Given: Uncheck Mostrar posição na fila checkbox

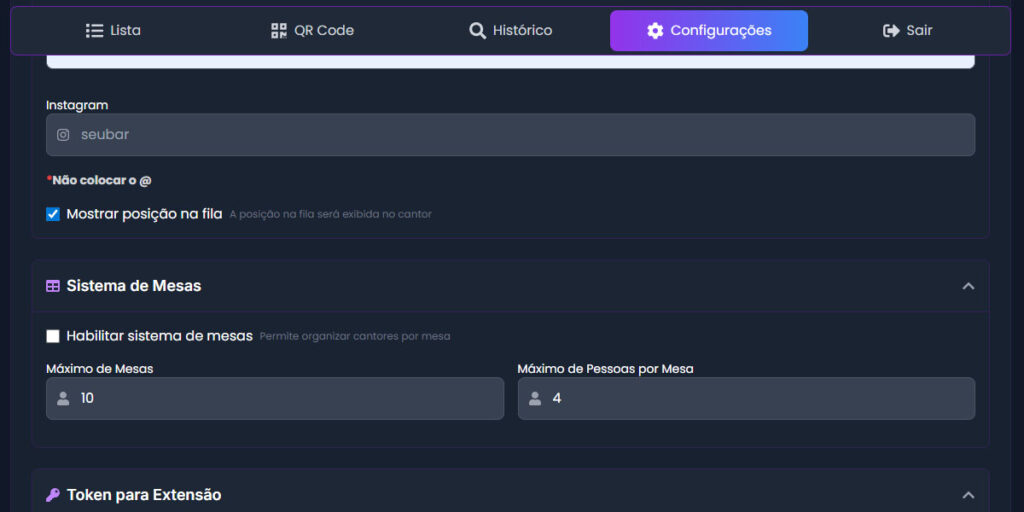Looking at the screenshot, I should (53, 214).
